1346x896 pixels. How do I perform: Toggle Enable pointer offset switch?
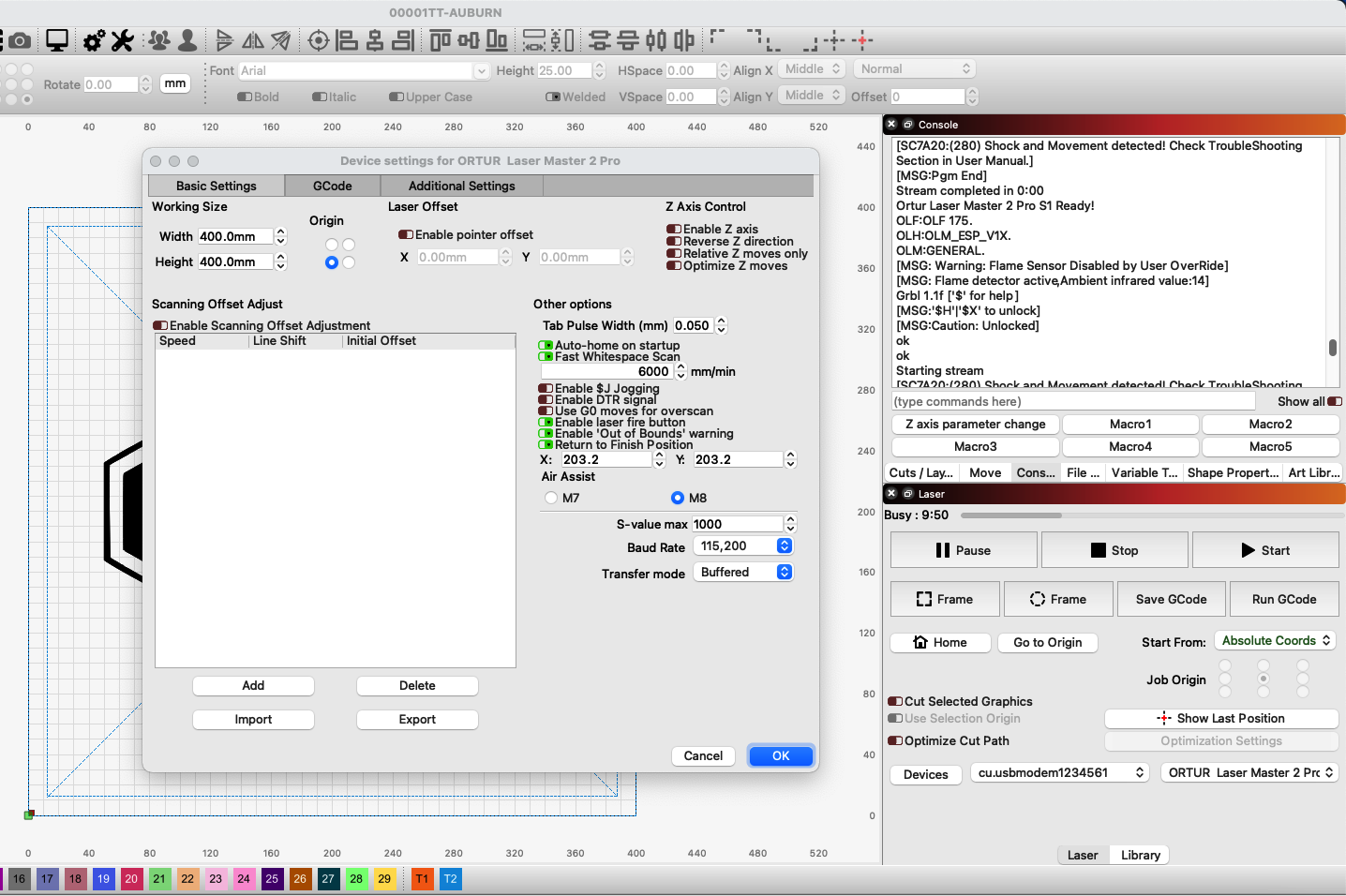point(406,235)
